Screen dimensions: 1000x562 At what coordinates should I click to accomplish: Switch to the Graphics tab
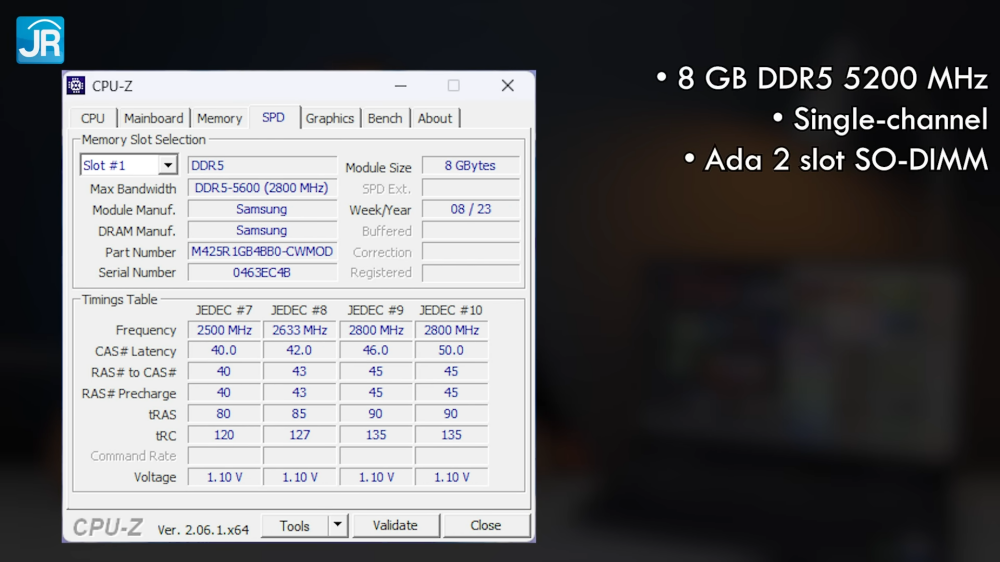[x=329, y=118]
